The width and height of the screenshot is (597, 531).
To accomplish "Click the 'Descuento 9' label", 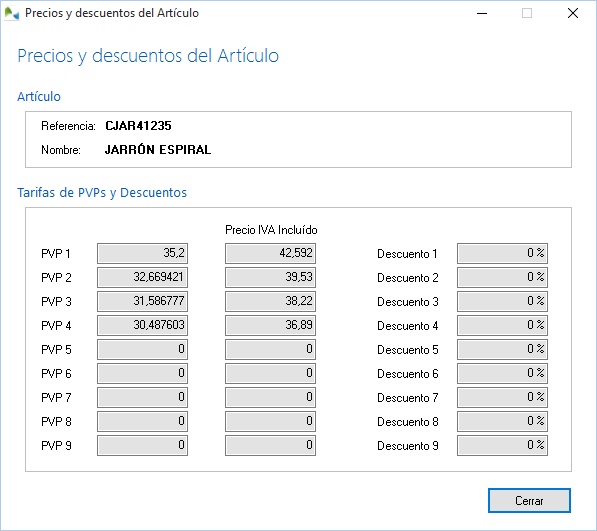I will (x=407, y=446).
